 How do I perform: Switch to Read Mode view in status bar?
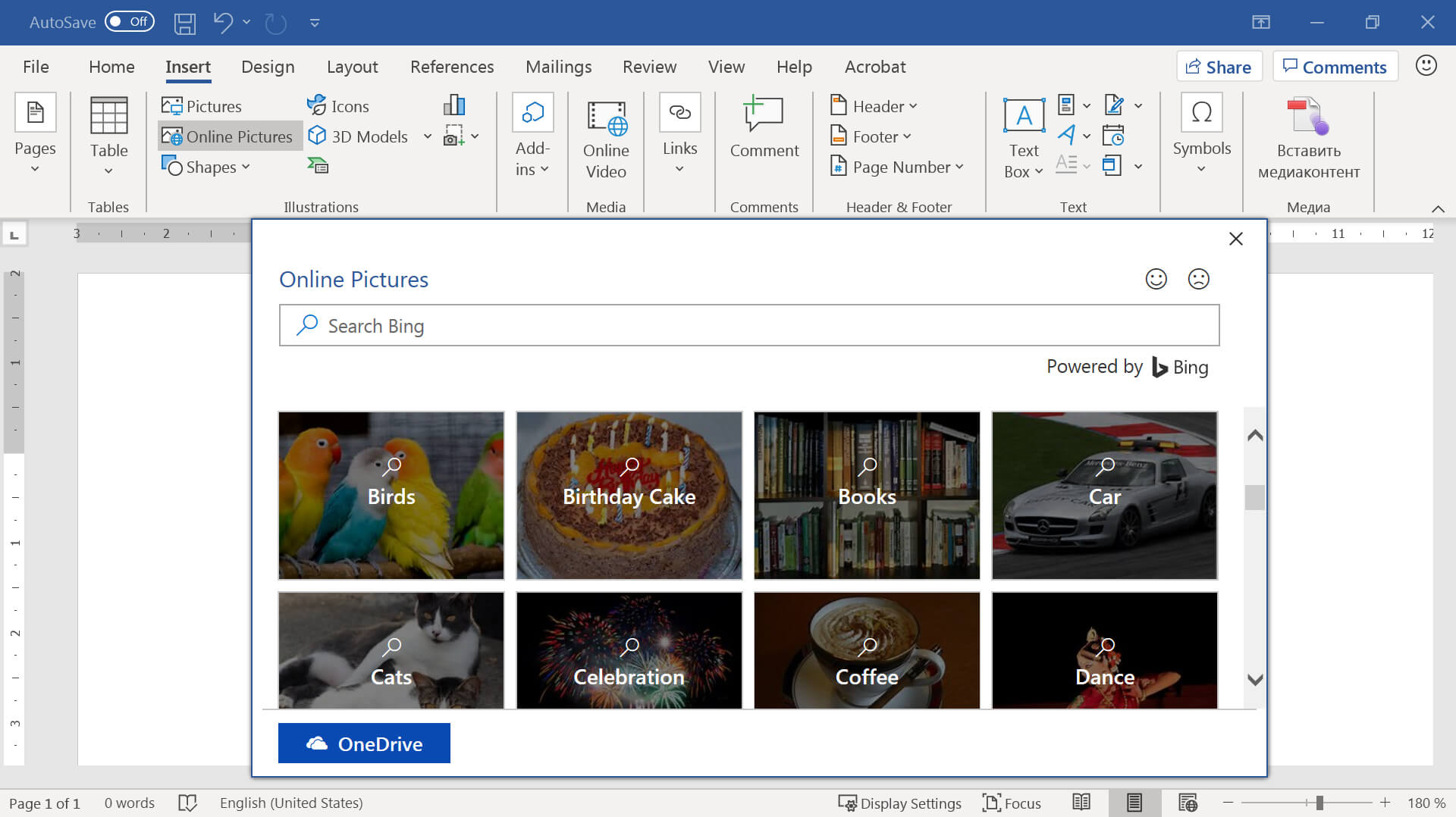coord(1081,803)
